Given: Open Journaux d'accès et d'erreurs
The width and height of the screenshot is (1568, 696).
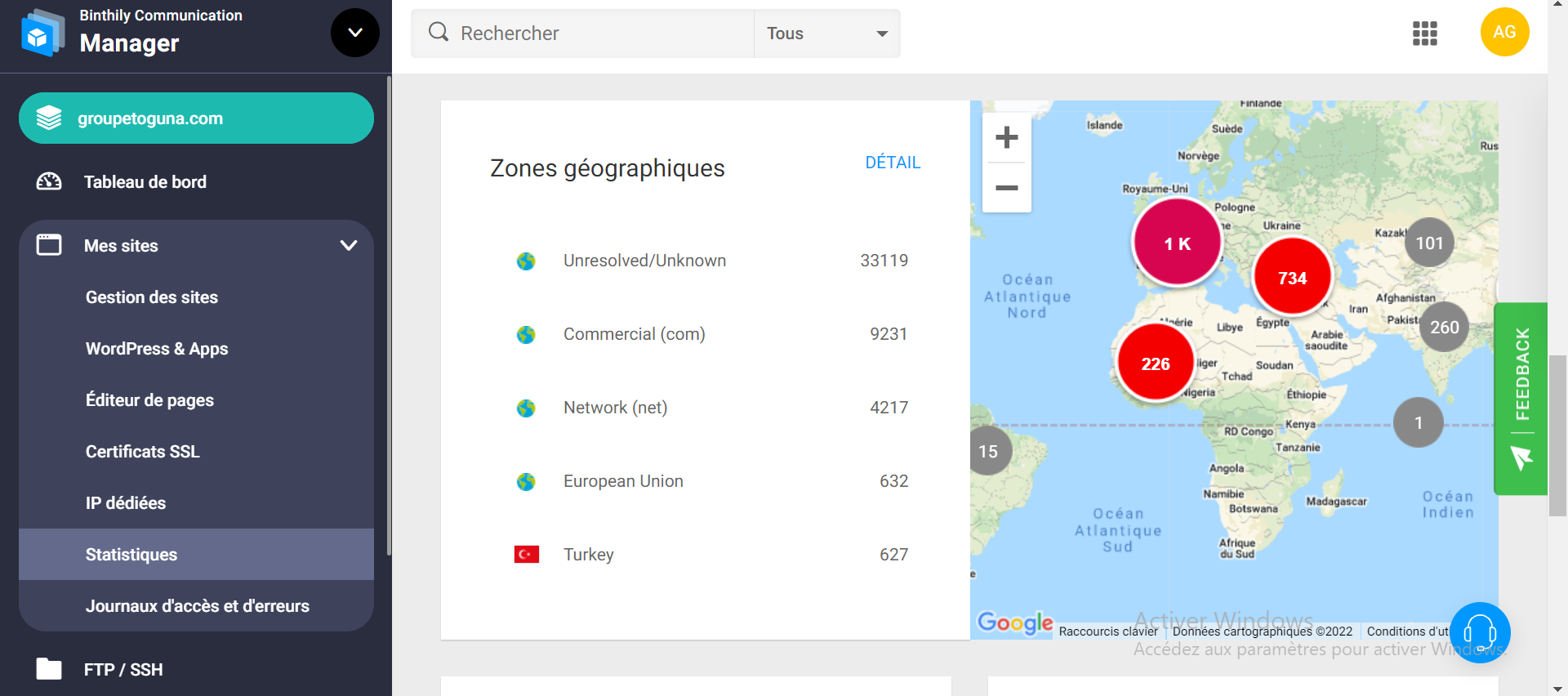Looking at the screenshot, I should (198, 606).
